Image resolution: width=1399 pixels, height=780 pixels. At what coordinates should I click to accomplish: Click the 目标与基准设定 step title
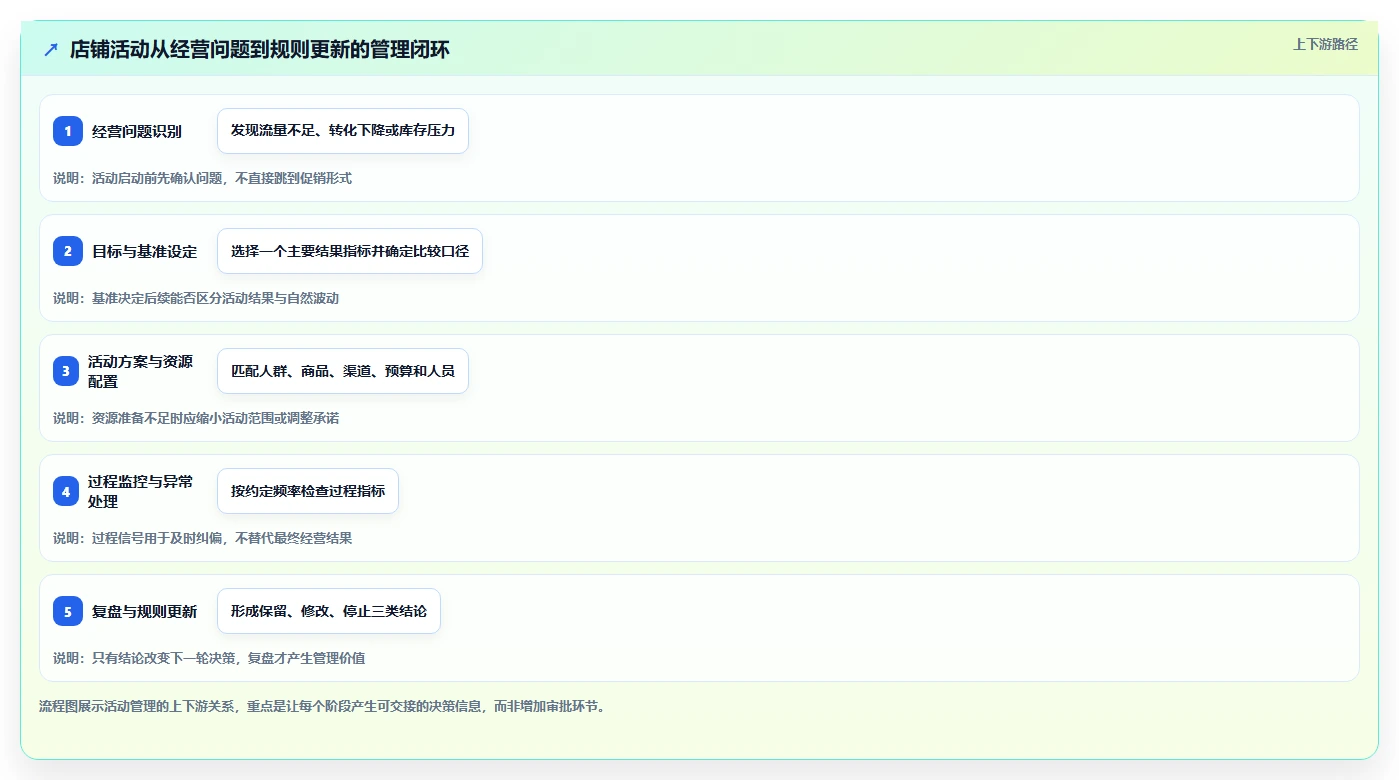[x=144, y=251]
